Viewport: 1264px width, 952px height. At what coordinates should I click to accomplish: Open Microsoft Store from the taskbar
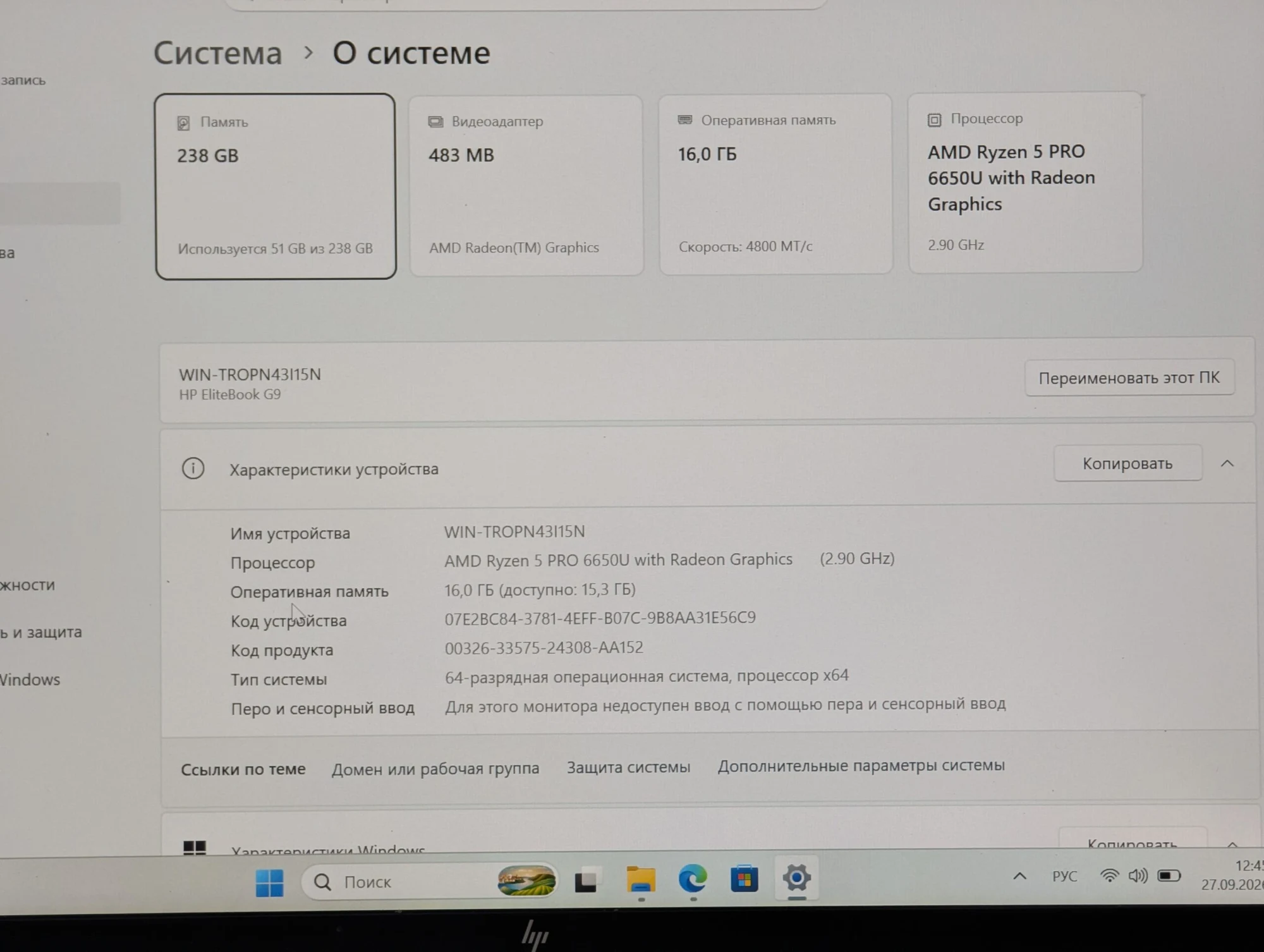[744, 879]
